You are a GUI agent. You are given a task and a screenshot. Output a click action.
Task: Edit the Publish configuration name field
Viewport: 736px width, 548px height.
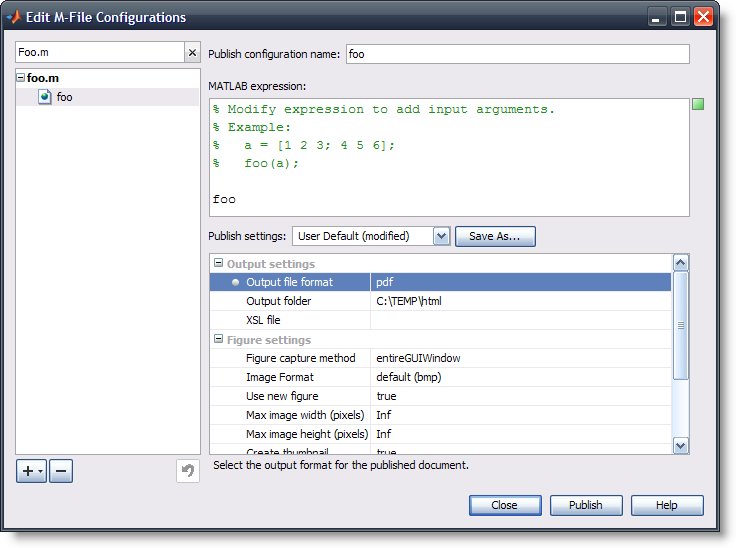pos(517,54)
